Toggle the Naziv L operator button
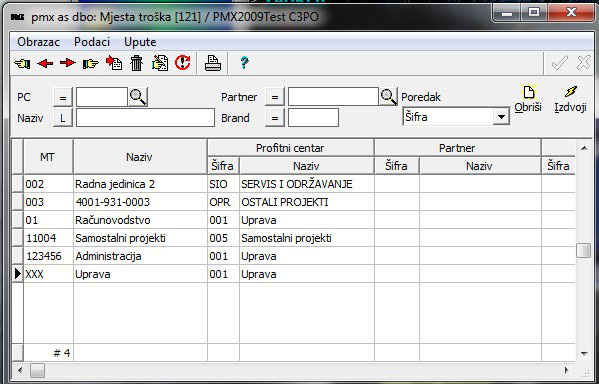The image size is (599, 384). click(63, 118)
